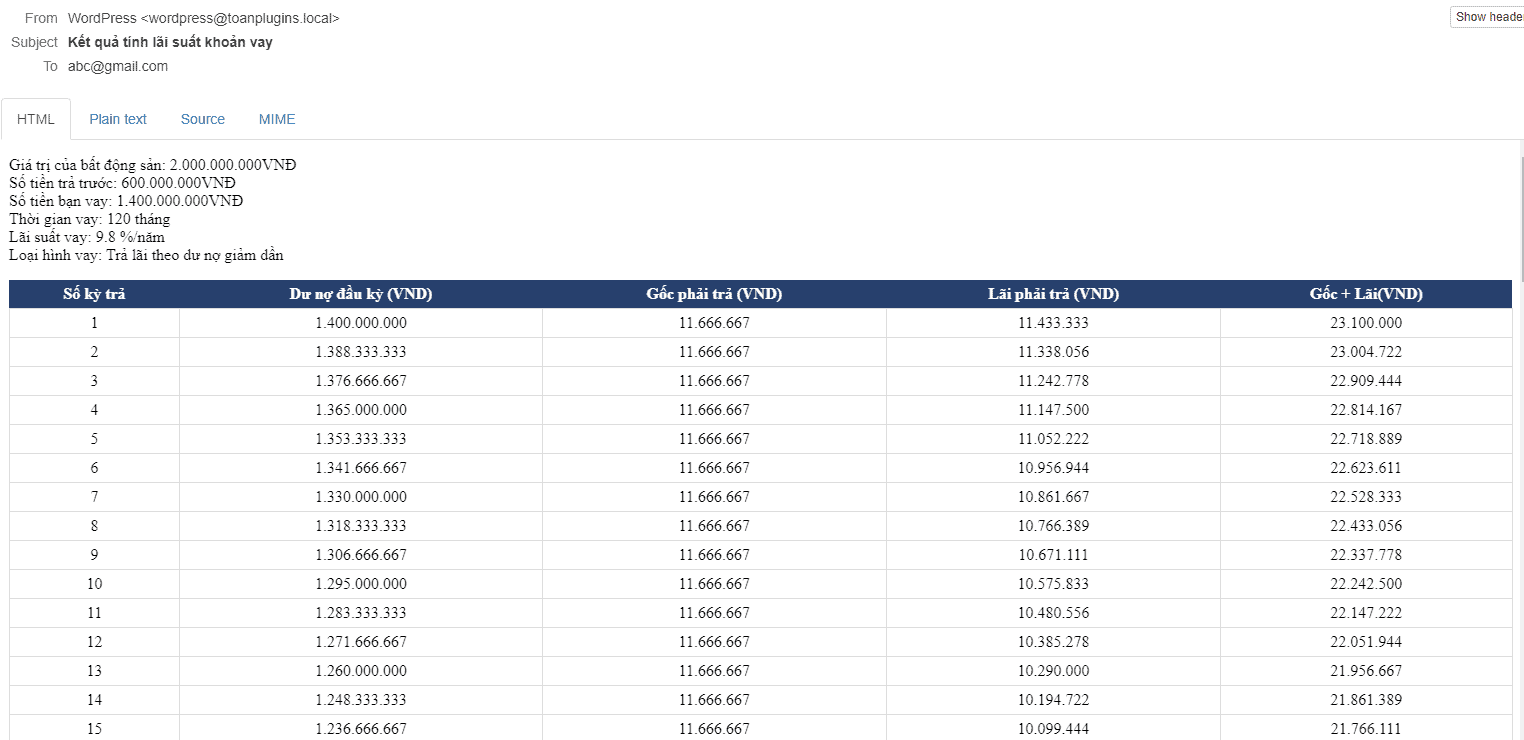Click period number 10 in the table

pyautogui.click(x=94, y=584)
